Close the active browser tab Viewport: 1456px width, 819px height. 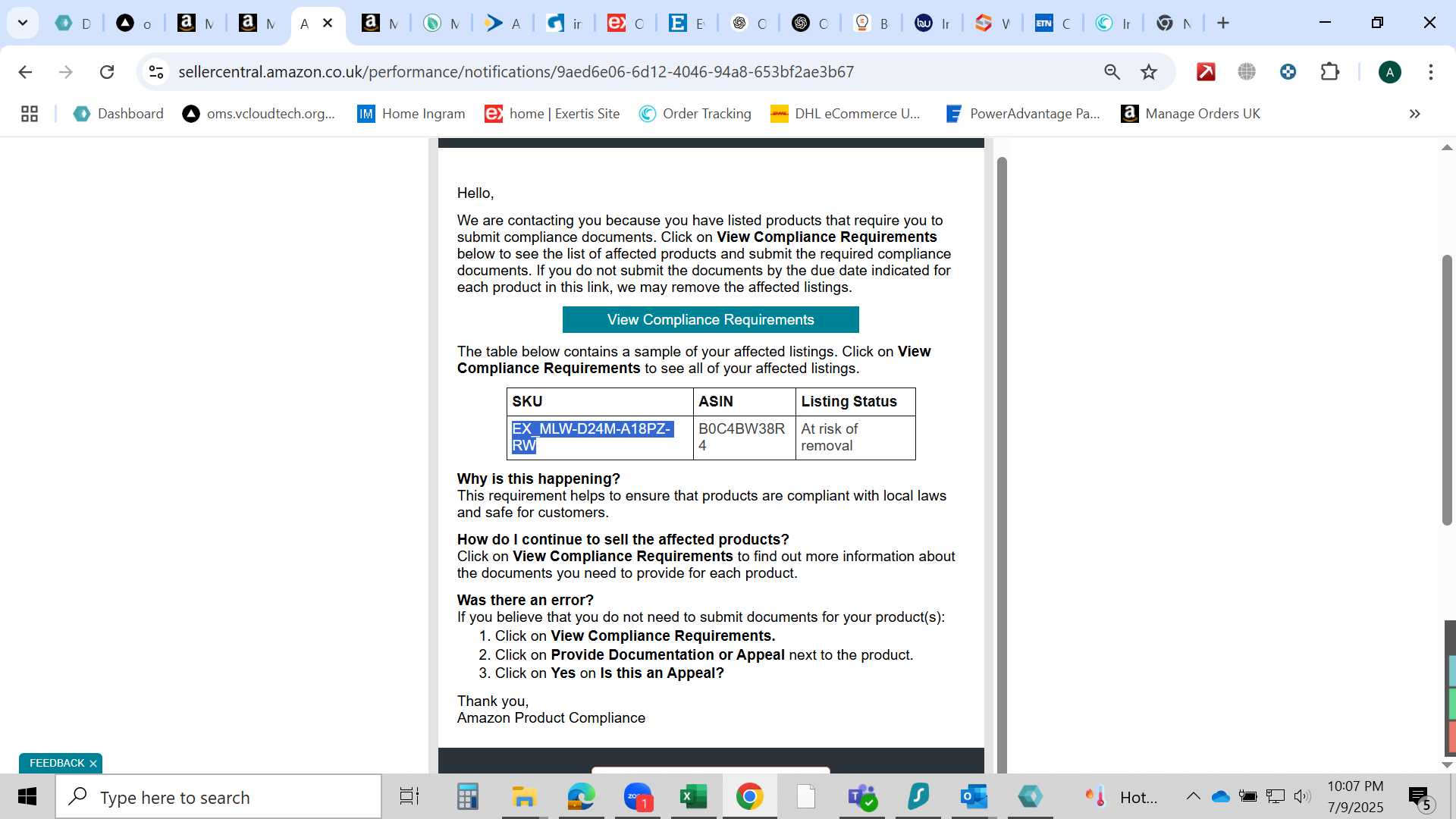(328, 23)
